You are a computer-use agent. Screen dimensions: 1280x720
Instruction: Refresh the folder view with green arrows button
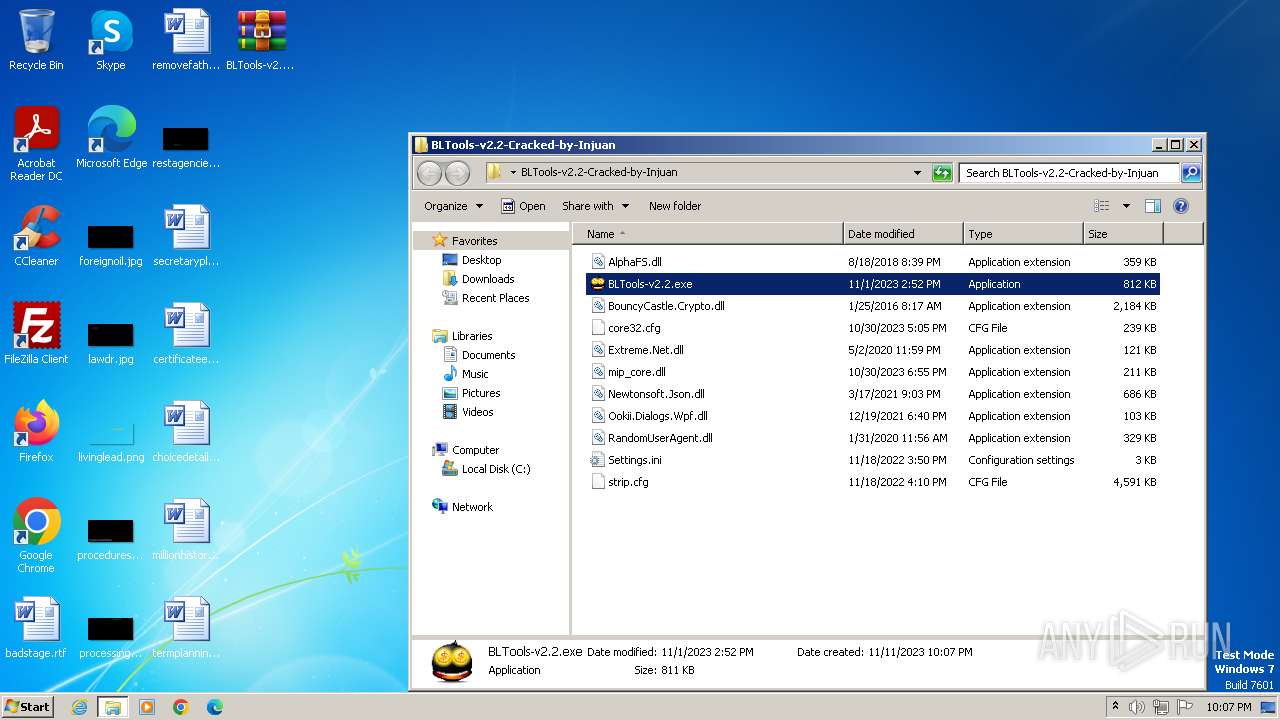(942, 173)
